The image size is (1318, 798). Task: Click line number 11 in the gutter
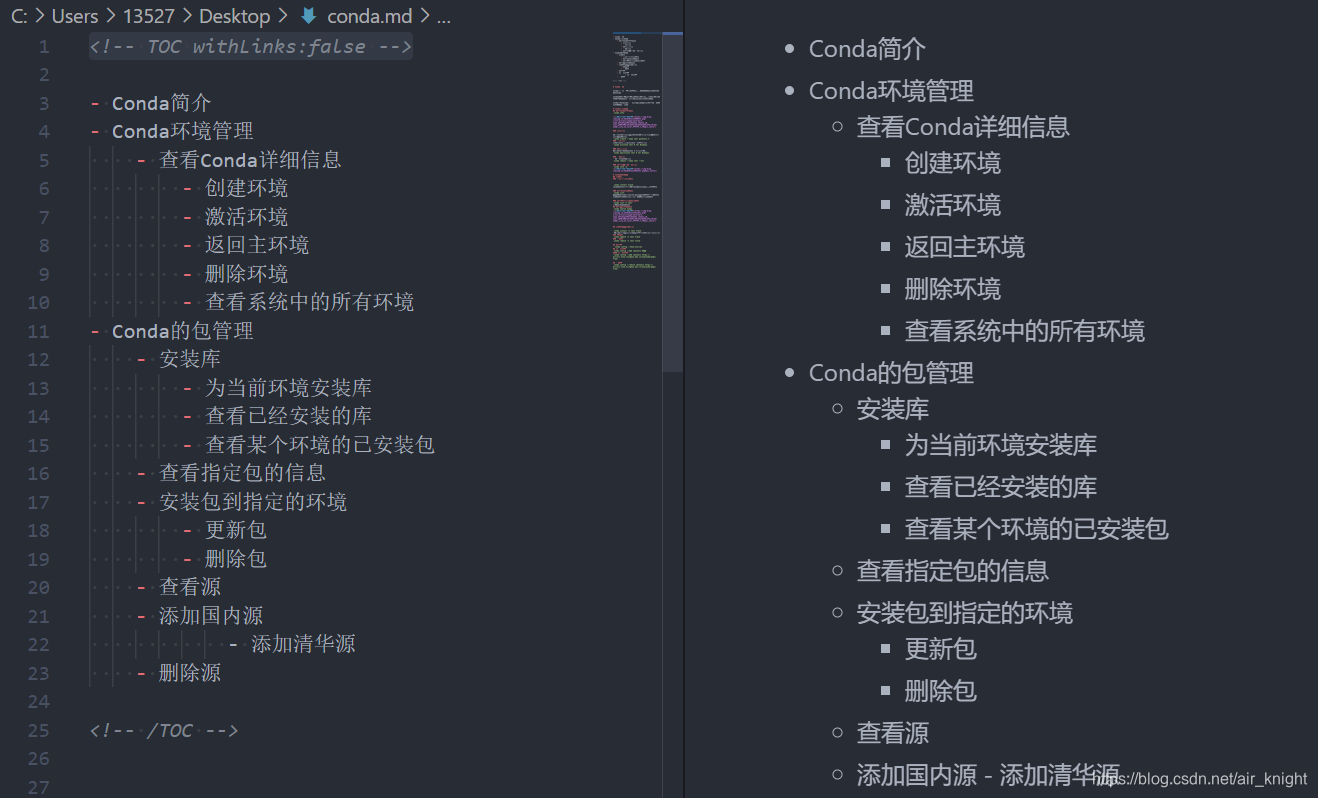click(38, 331)
